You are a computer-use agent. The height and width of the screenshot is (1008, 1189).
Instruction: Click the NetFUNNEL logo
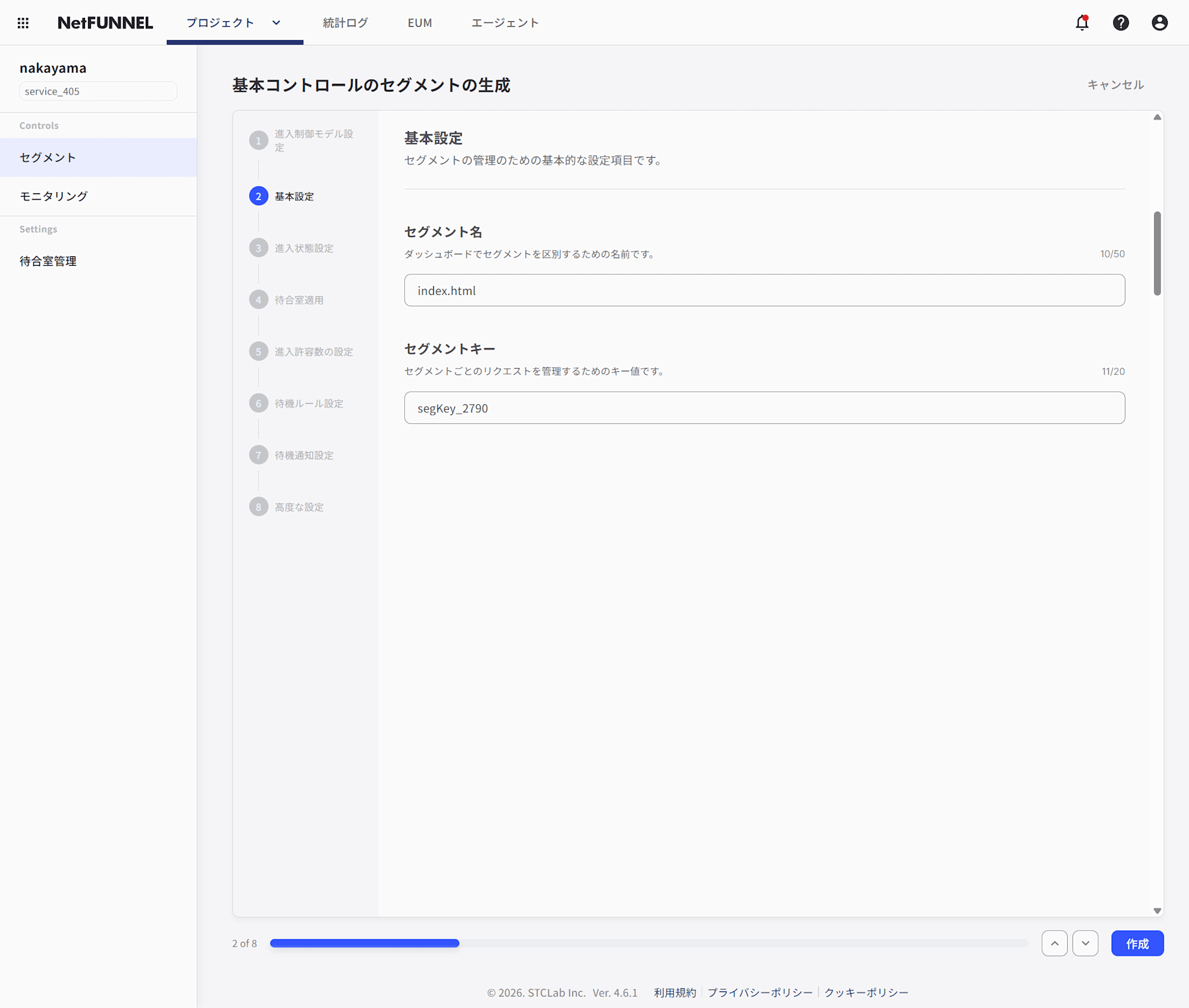coord(105,23)
